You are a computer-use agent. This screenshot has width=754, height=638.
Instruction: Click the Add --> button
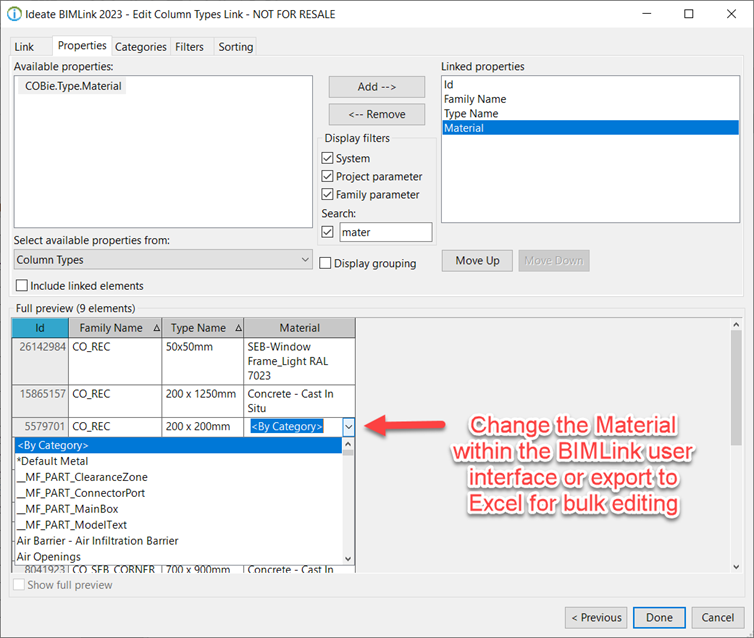(x=377, y=87)
